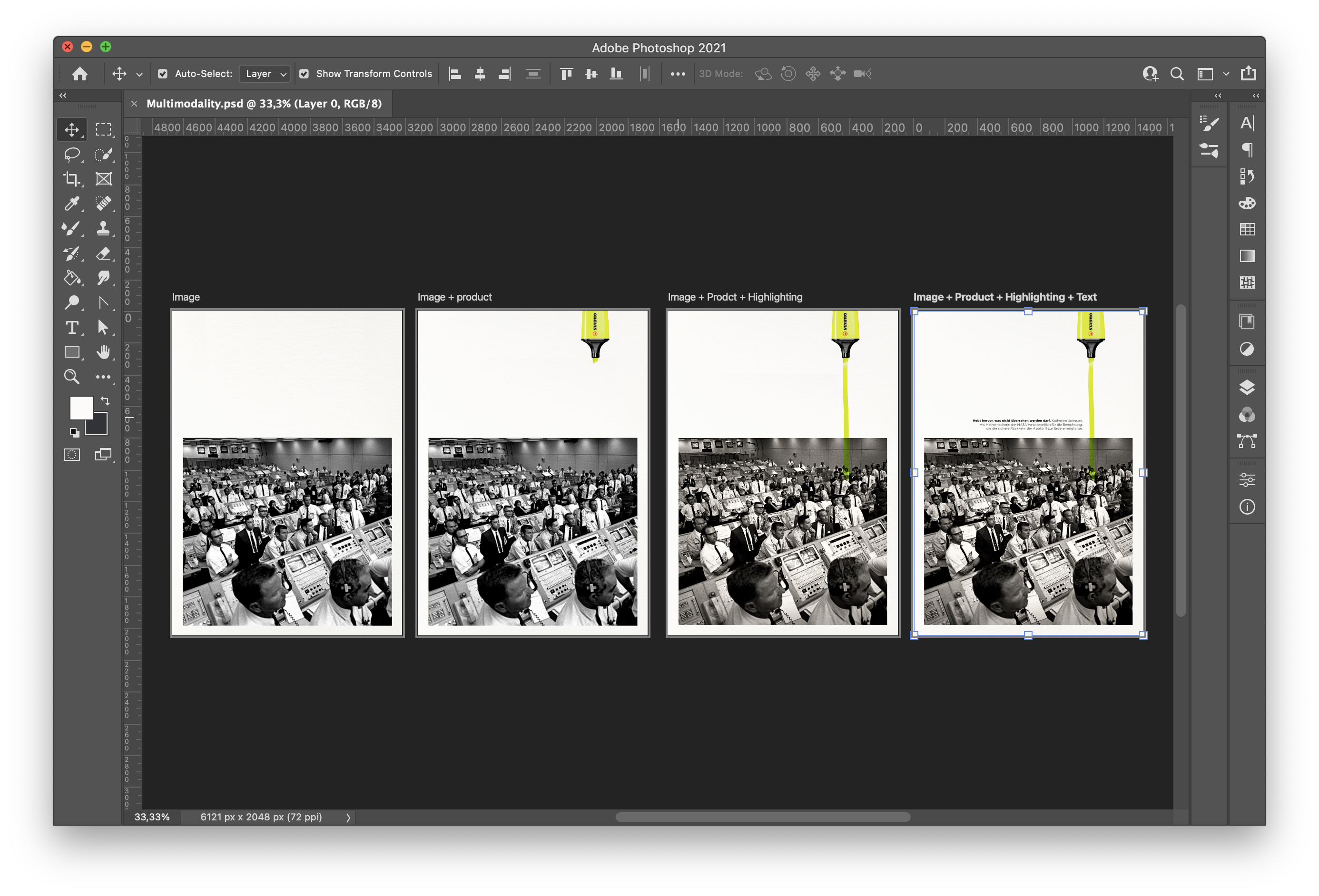Viewport: 1319px width, 896px height.
Task: Open the Auto-Select Layer dropdown
Action: pos(265,74)
